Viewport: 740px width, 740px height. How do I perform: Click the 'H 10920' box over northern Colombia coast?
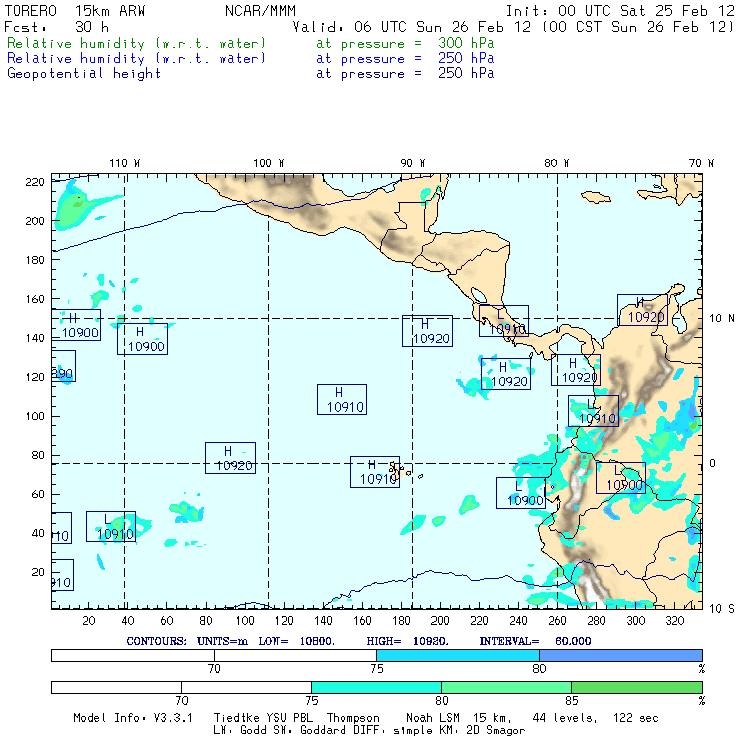(642, 310)
